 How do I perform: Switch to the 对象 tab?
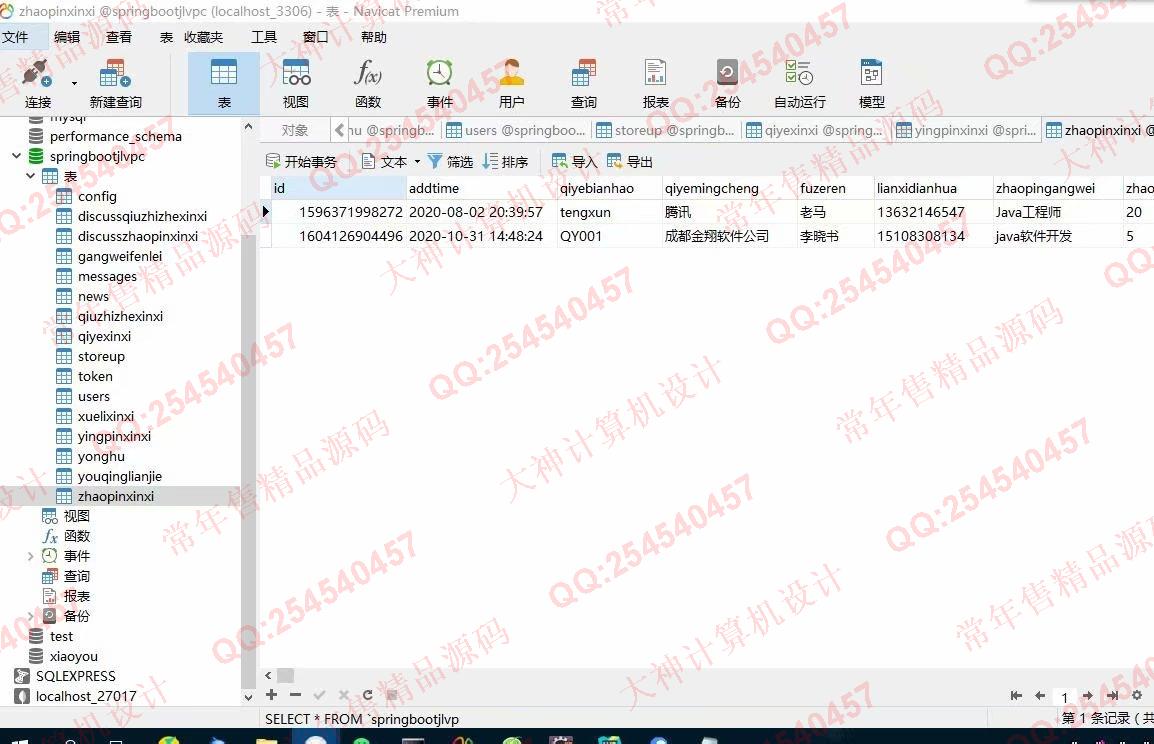[x=294, y=130]
